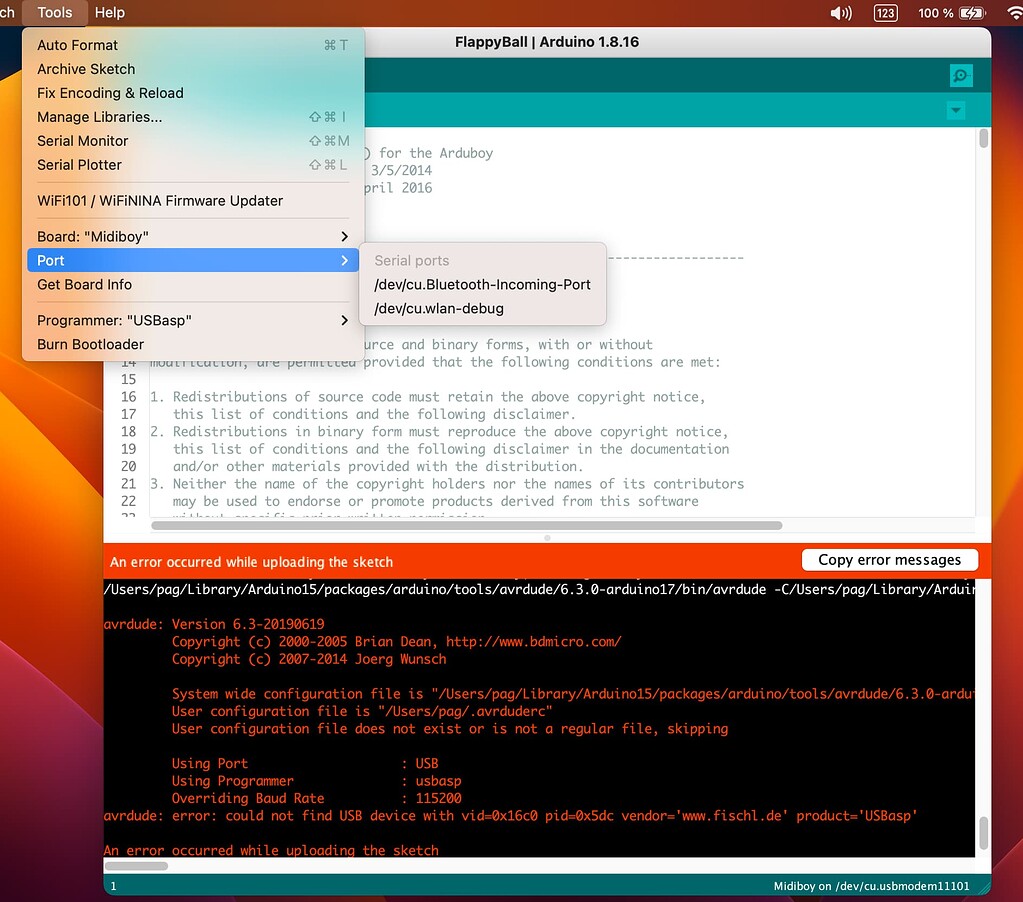Click "Using Programmer : usbasp" line

[x=316, y=781]
